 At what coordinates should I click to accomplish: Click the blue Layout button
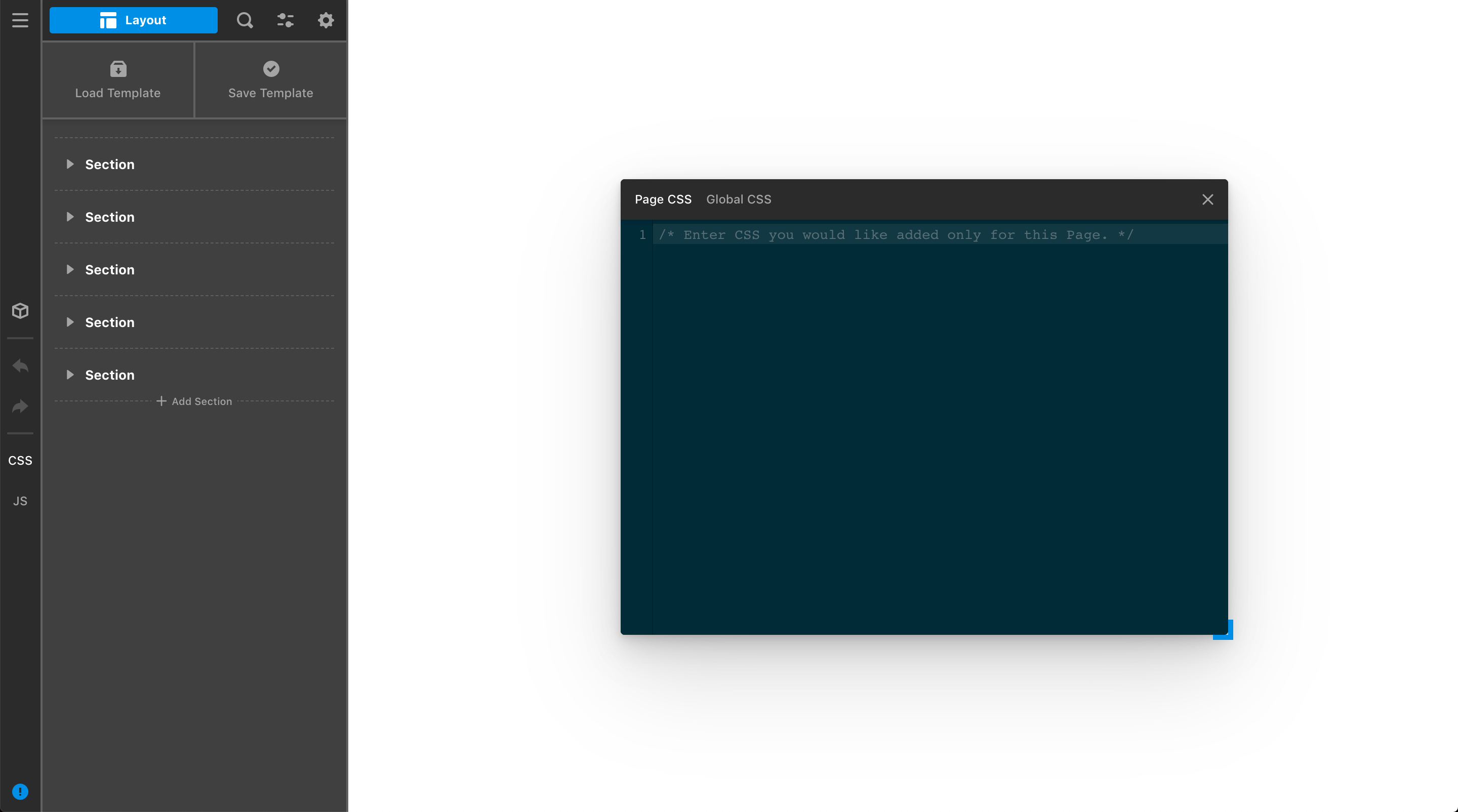(x=134, y=20)
